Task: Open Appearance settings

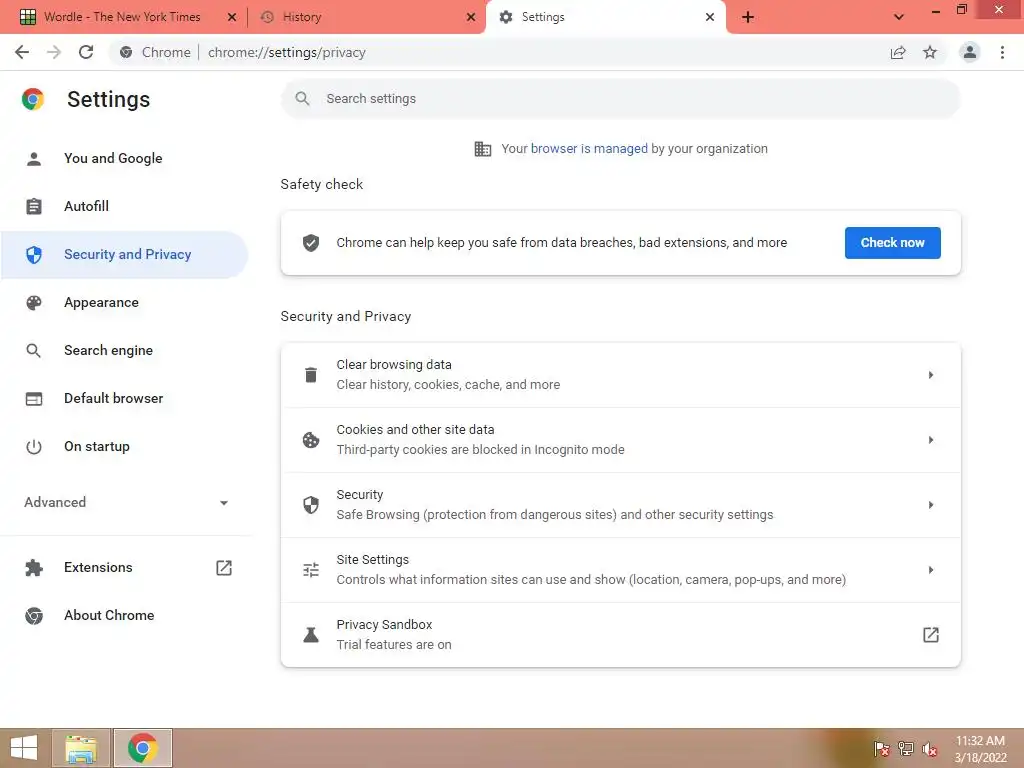Action: 124,302
